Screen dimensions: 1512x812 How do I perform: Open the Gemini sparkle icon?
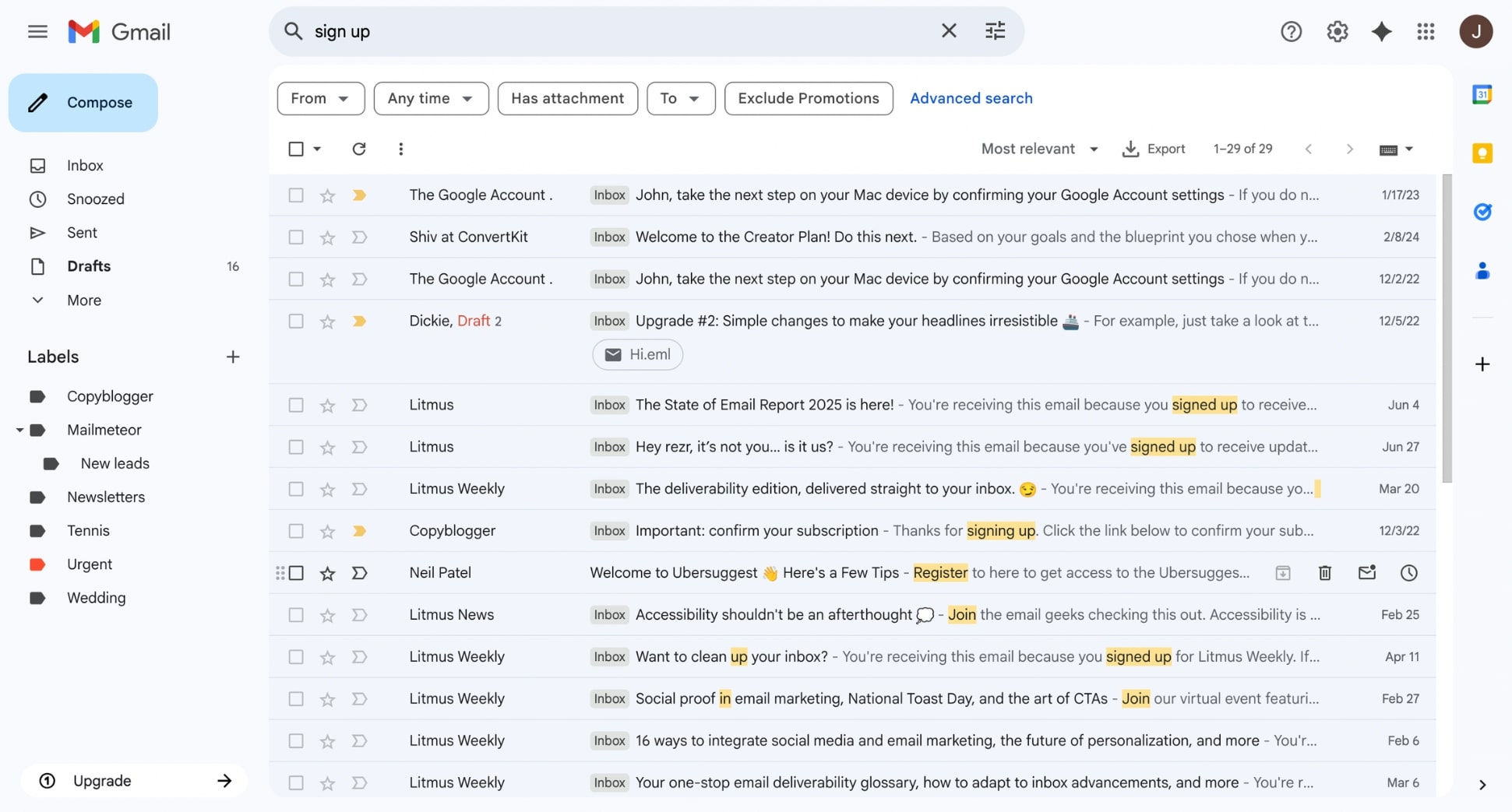point(1381,31)
